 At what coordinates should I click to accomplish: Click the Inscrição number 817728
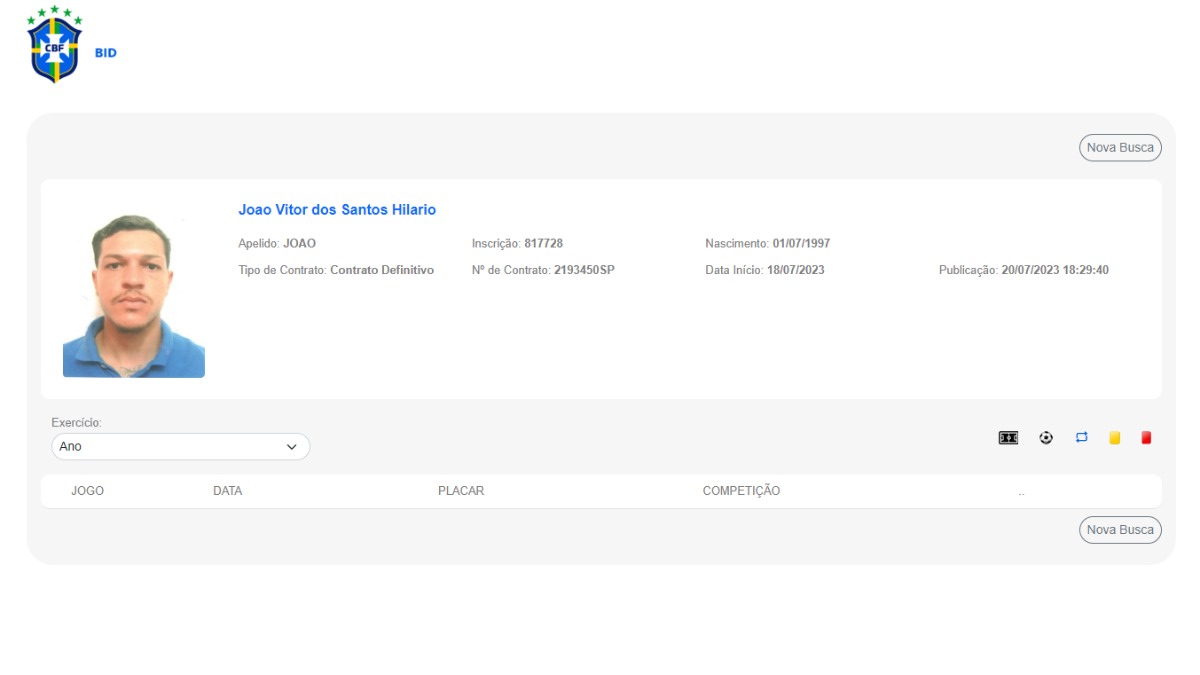543,243
